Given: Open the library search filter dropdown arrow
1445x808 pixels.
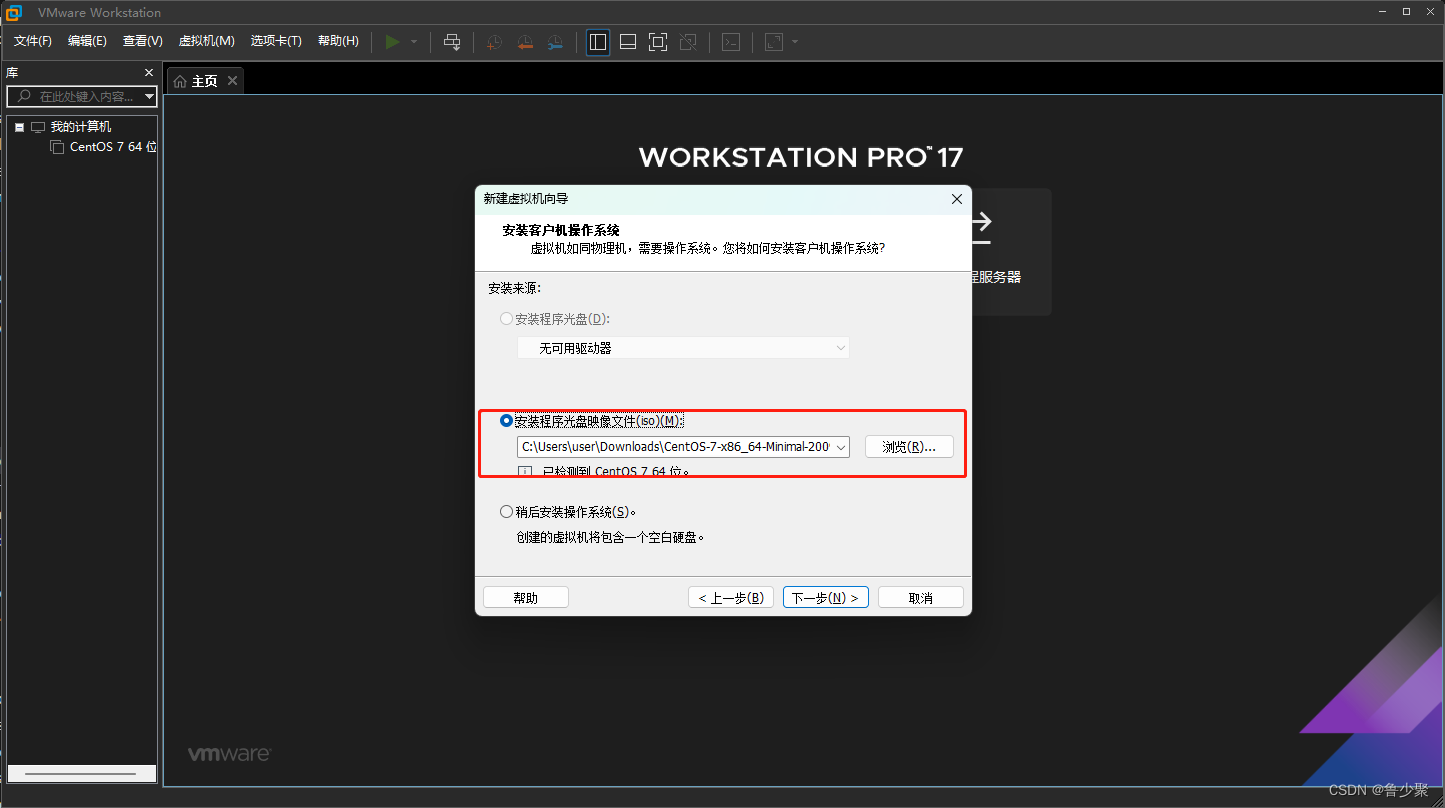Looking at the screenshot, I should click(x=150, y=97).
